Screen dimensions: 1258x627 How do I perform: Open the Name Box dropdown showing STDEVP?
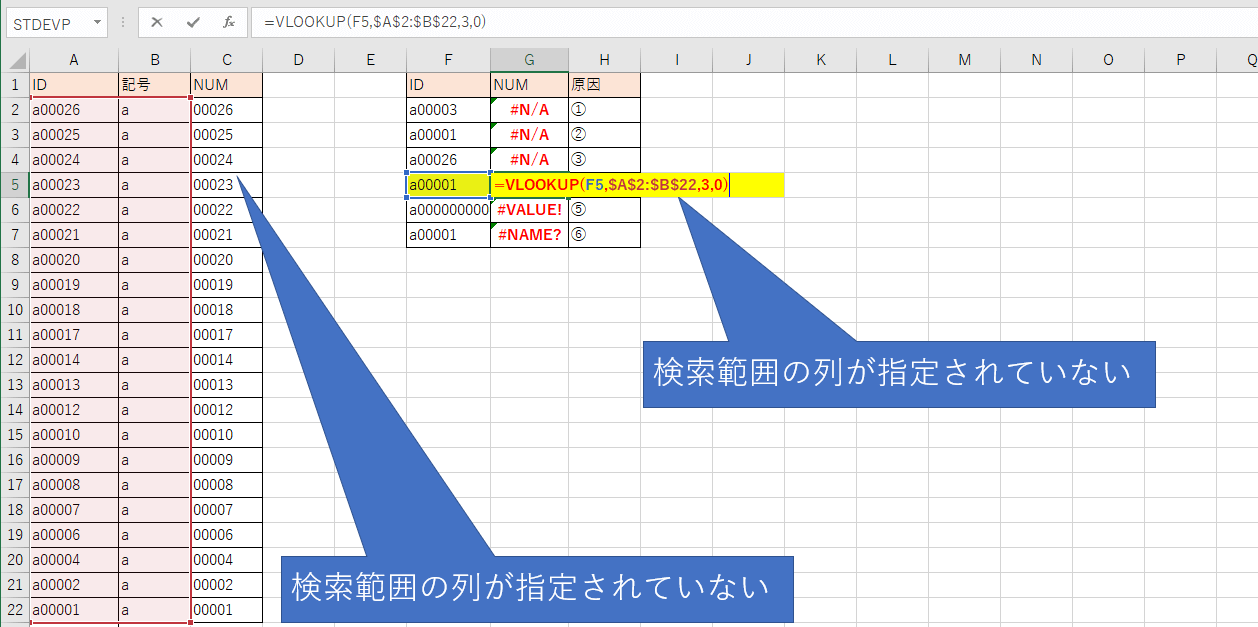pyautogui.click(x=96, y=21)
